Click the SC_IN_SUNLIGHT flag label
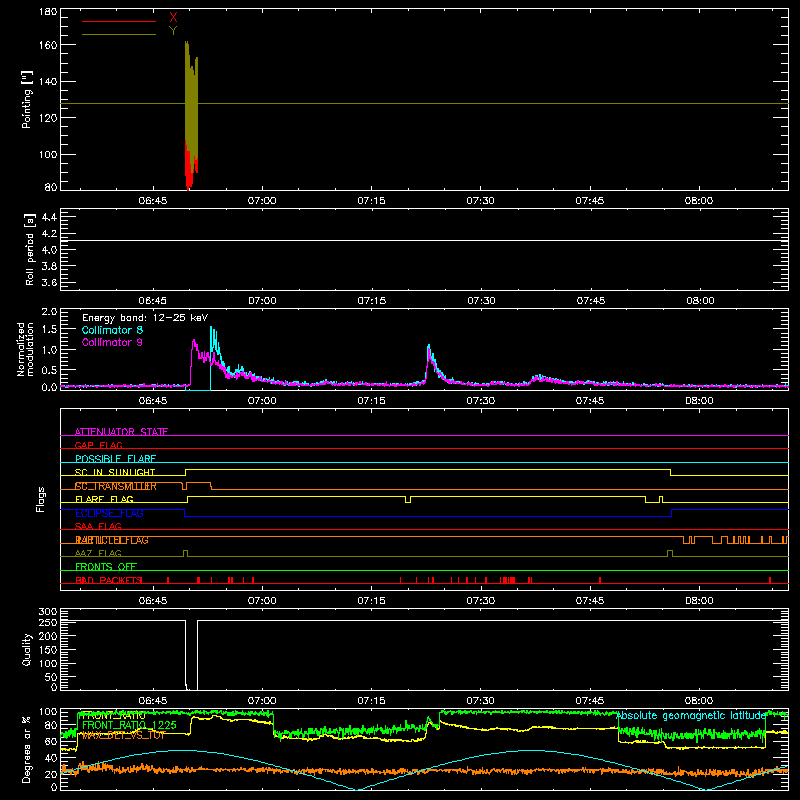Image resolution: width=800 pixels, height=800 pixels. coord(115,472)
